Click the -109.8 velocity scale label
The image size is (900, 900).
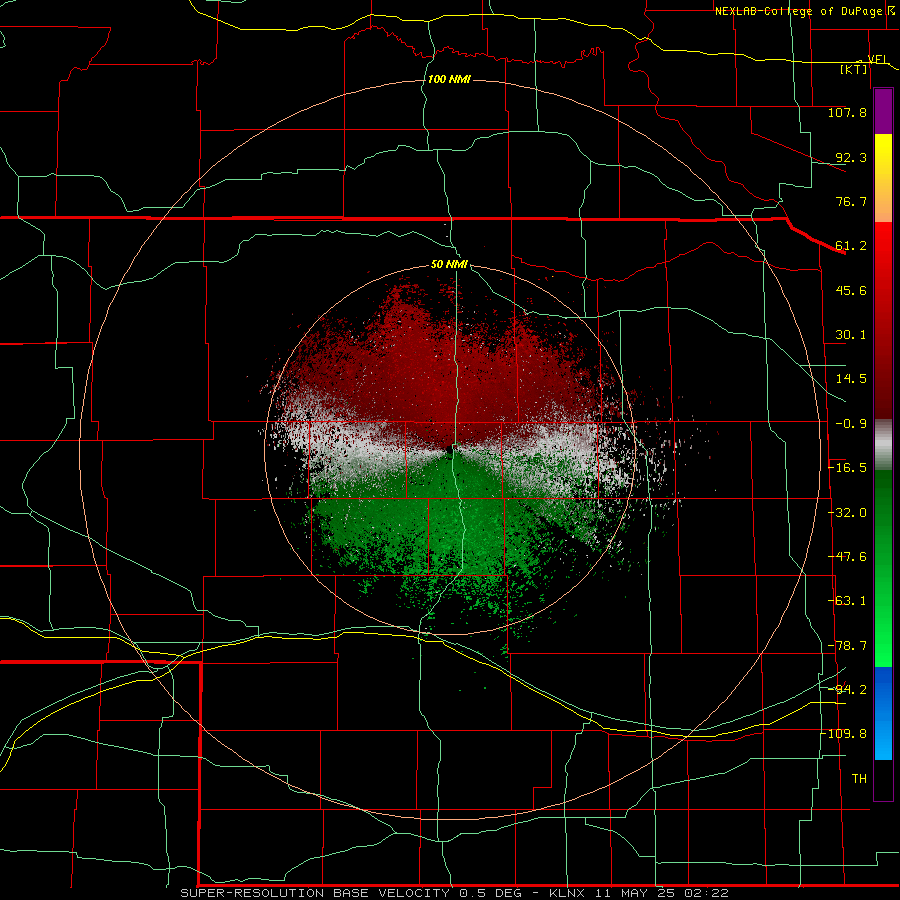coord(844,734)
